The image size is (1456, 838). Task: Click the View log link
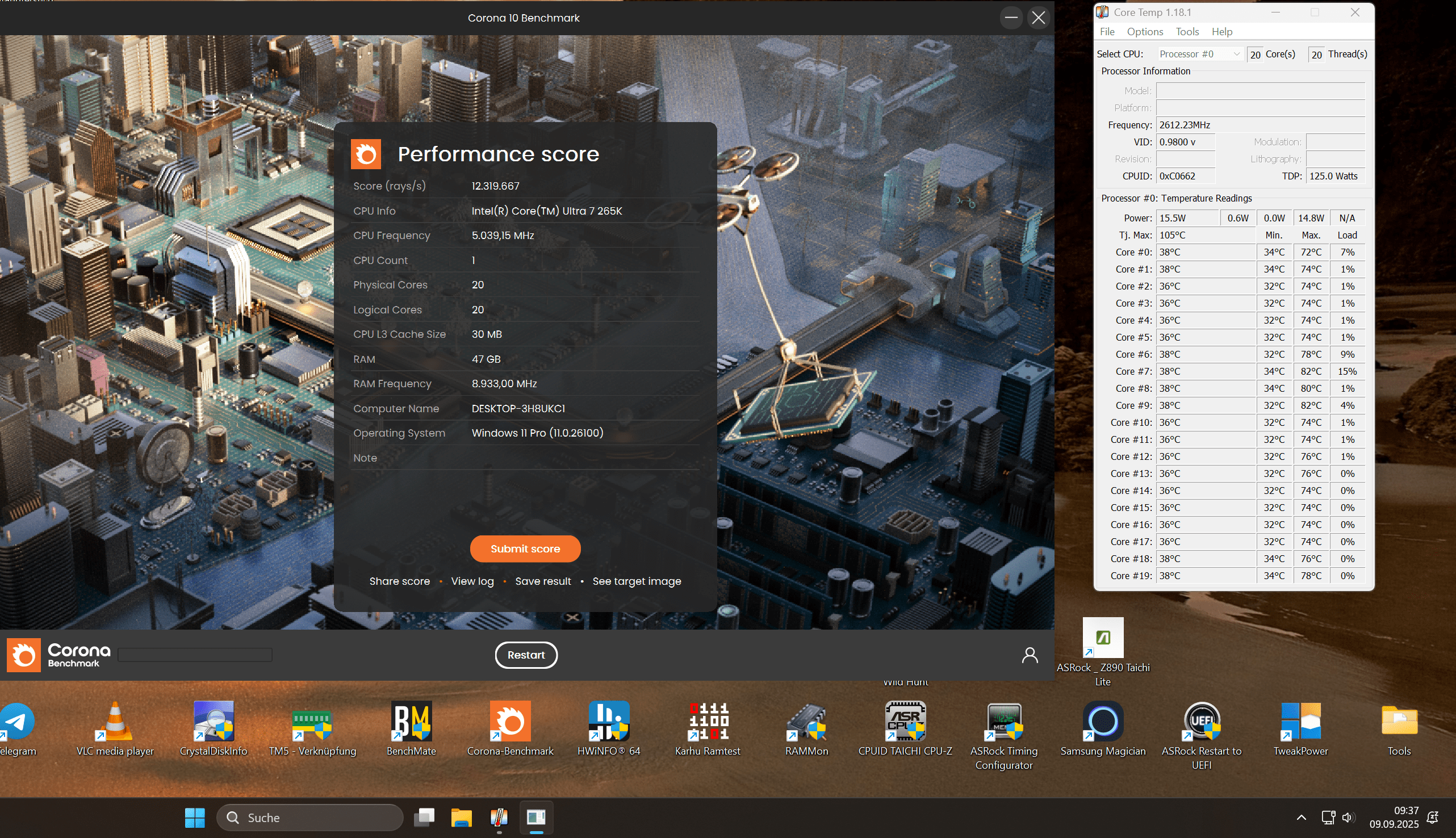click(x=472, y=581)
